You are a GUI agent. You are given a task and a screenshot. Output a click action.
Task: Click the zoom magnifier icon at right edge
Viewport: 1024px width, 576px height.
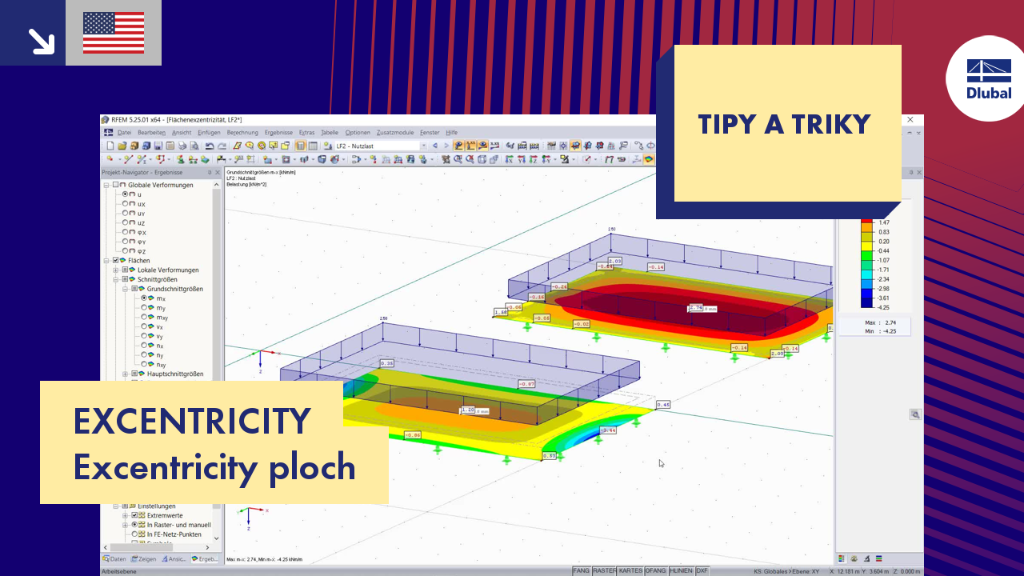click(x=915, y=415)
